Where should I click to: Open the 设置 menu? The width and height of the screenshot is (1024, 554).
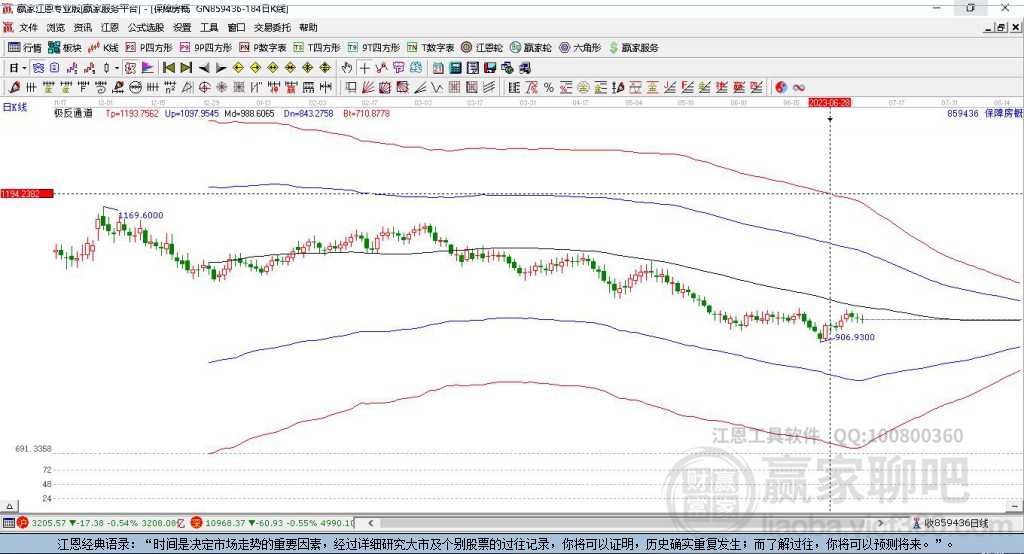tap(182, 27)
